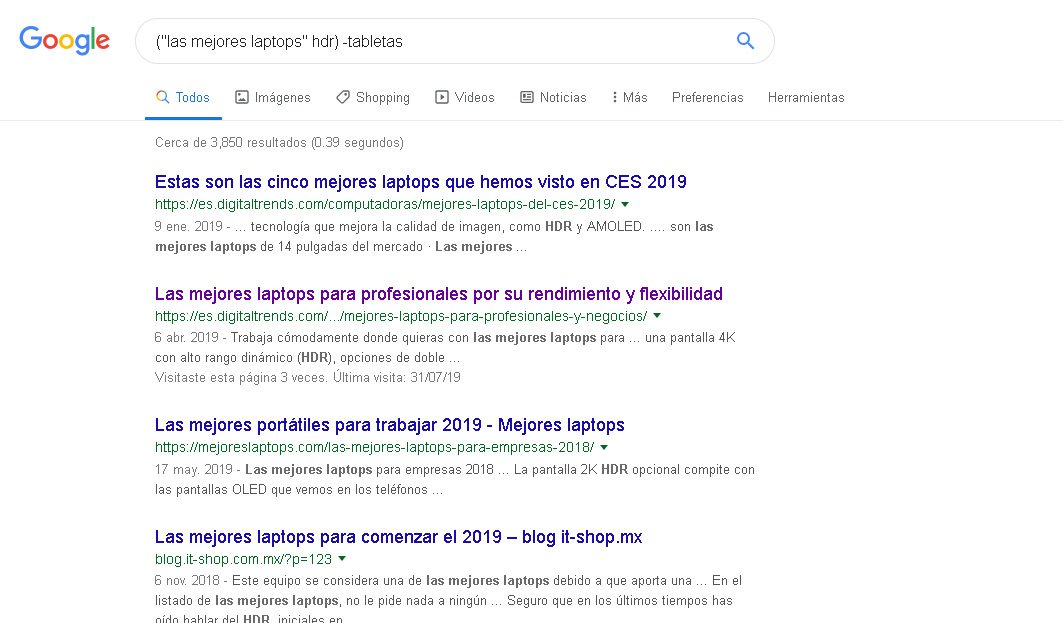
Task: Click inside the search query field
Action: tap(430, 41)
